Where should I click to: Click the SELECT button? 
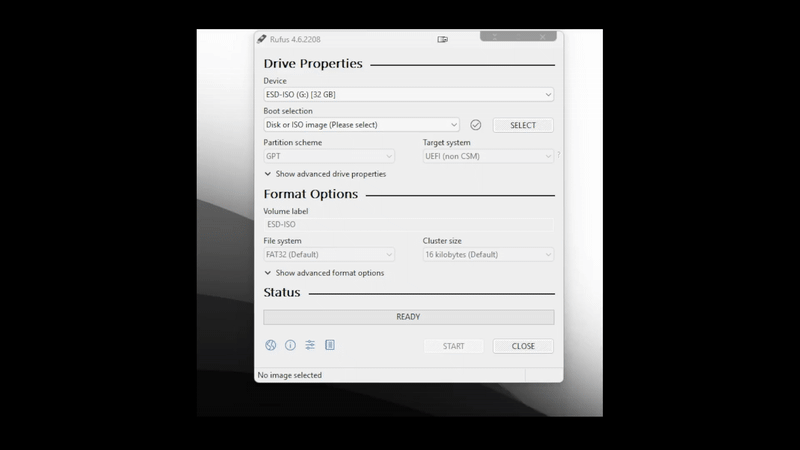point(523,125)
